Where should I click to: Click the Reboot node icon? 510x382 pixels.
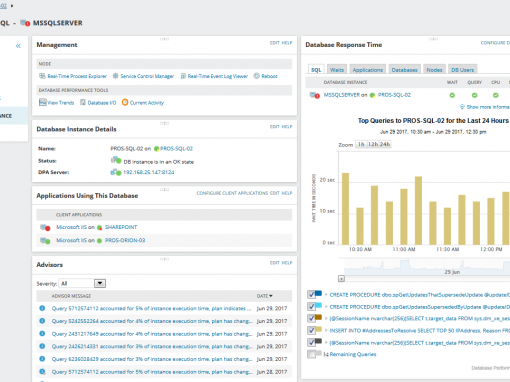pyautogui.click(x=256, y=76)
